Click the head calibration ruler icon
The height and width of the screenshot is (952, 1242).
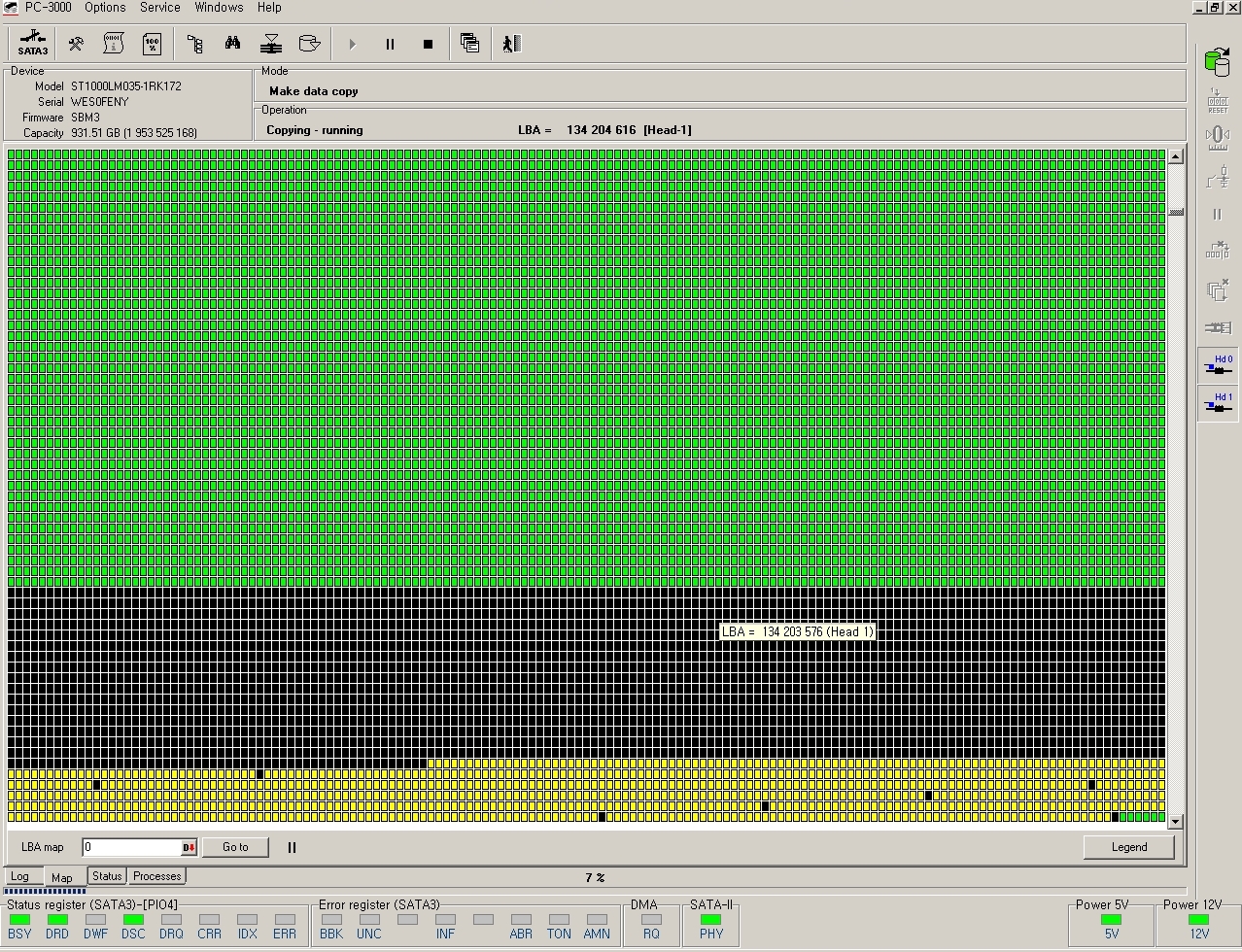[x=1218, y=137]
